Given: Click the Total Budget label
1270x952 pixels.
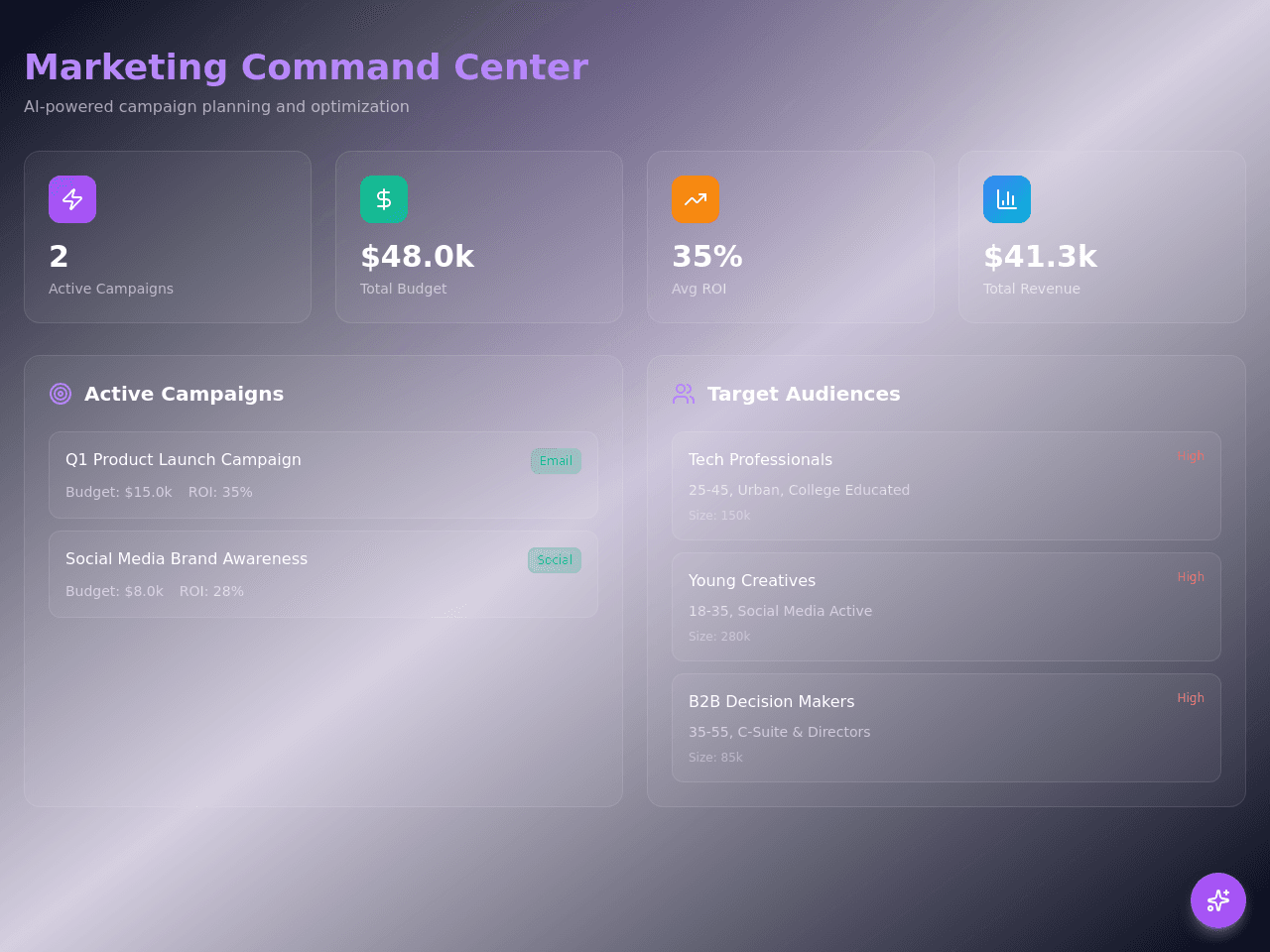Looking at the screenshot, I should [x=403, y=289].
